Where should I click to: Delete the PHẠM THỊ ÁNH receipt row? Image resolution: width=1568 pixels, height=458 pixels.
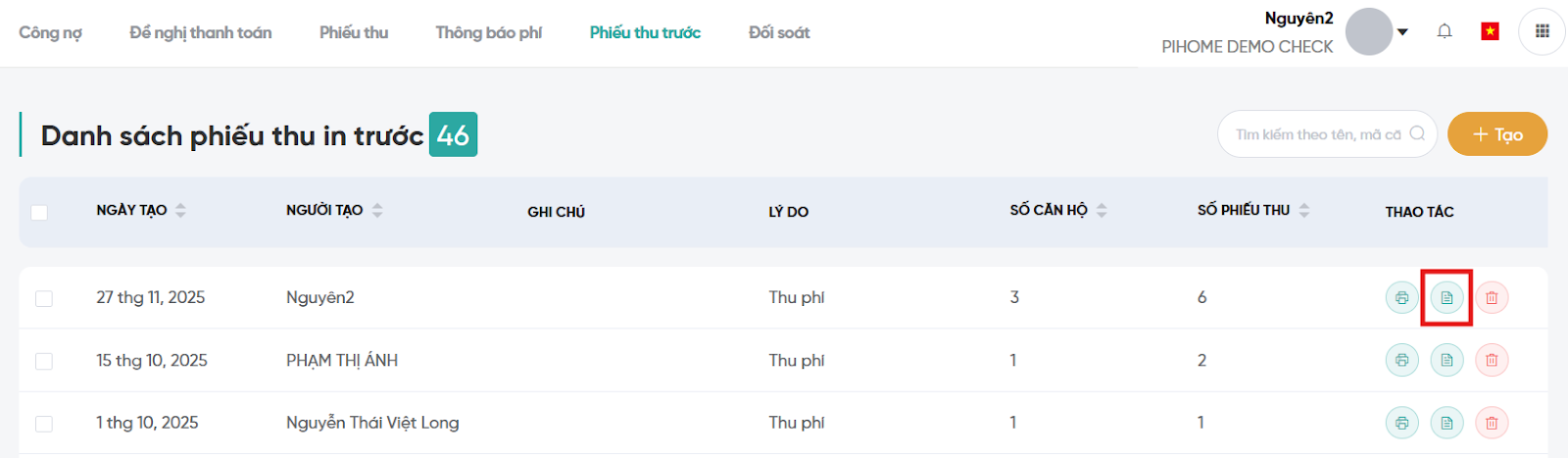point(1492,360)
